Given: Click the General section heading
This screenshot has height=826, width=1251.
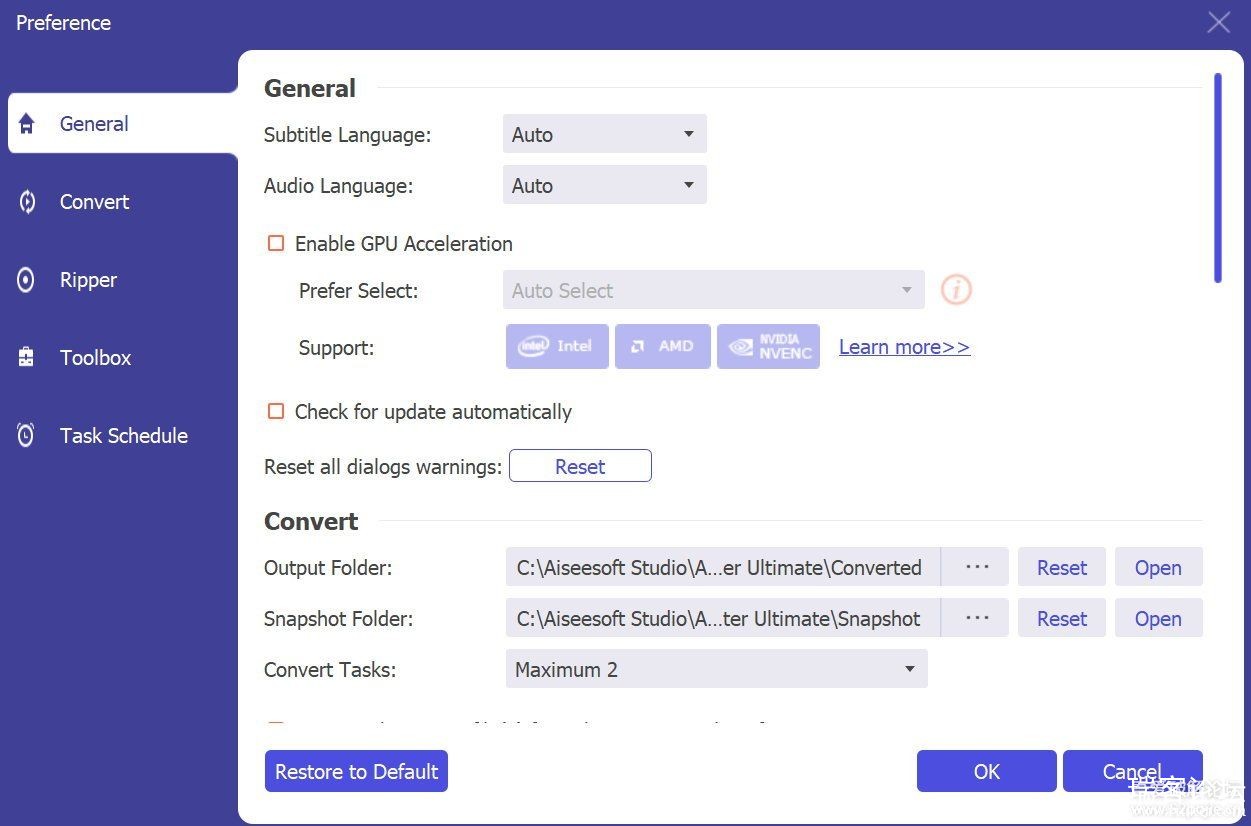Looking at the screenshot, I should pyautogui.click(x=310, y=88).
